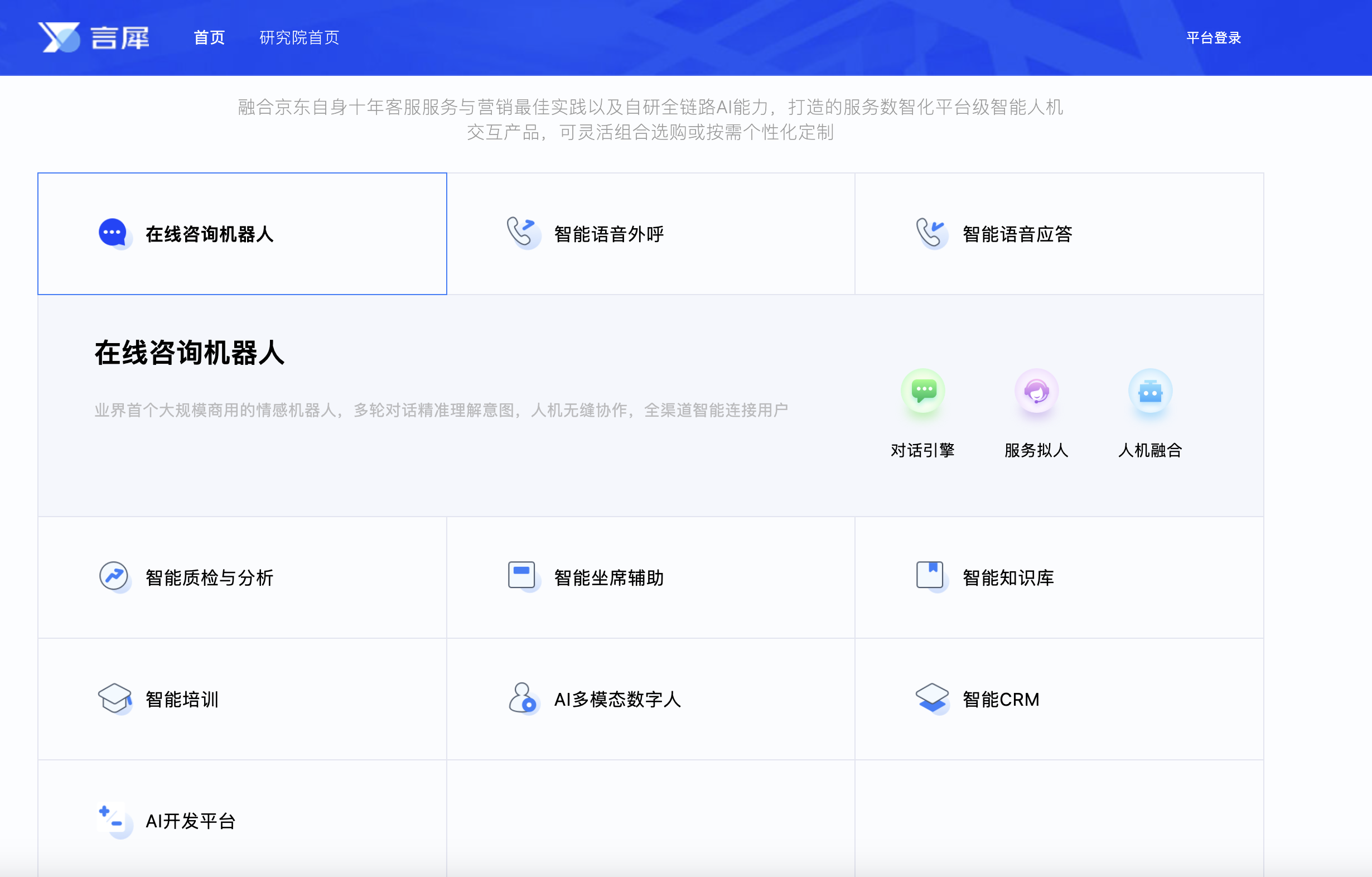Click the online chat robot bubble icon

pos(114,234)
